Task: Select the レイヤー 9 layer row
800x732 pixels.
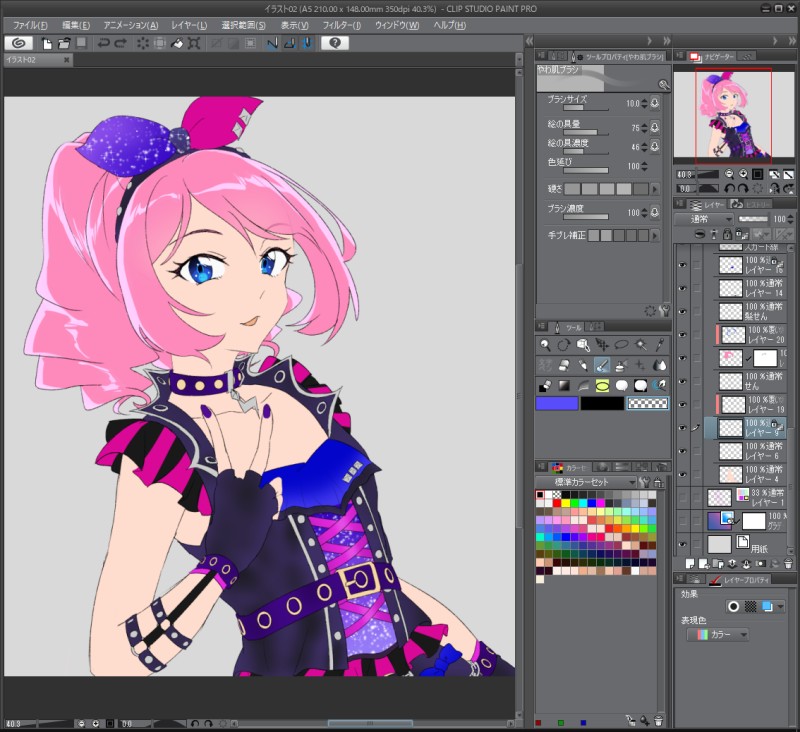Action: pyautogui.click(x=745, y=428)
